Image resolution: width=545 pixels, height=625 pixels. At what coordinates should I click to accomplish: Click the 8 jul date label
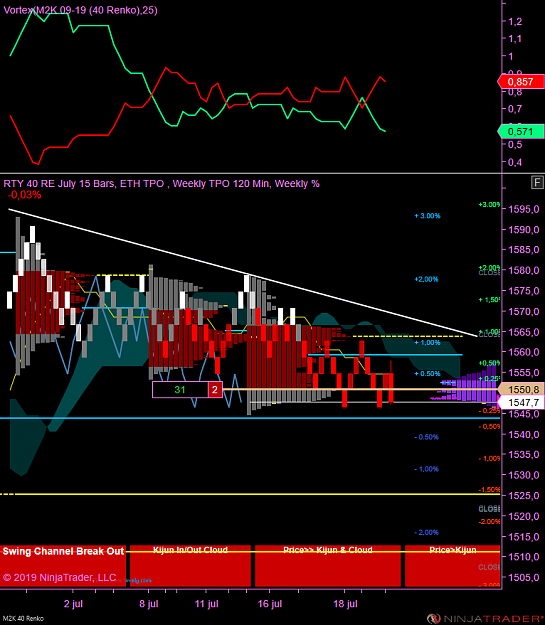point(149,603)
